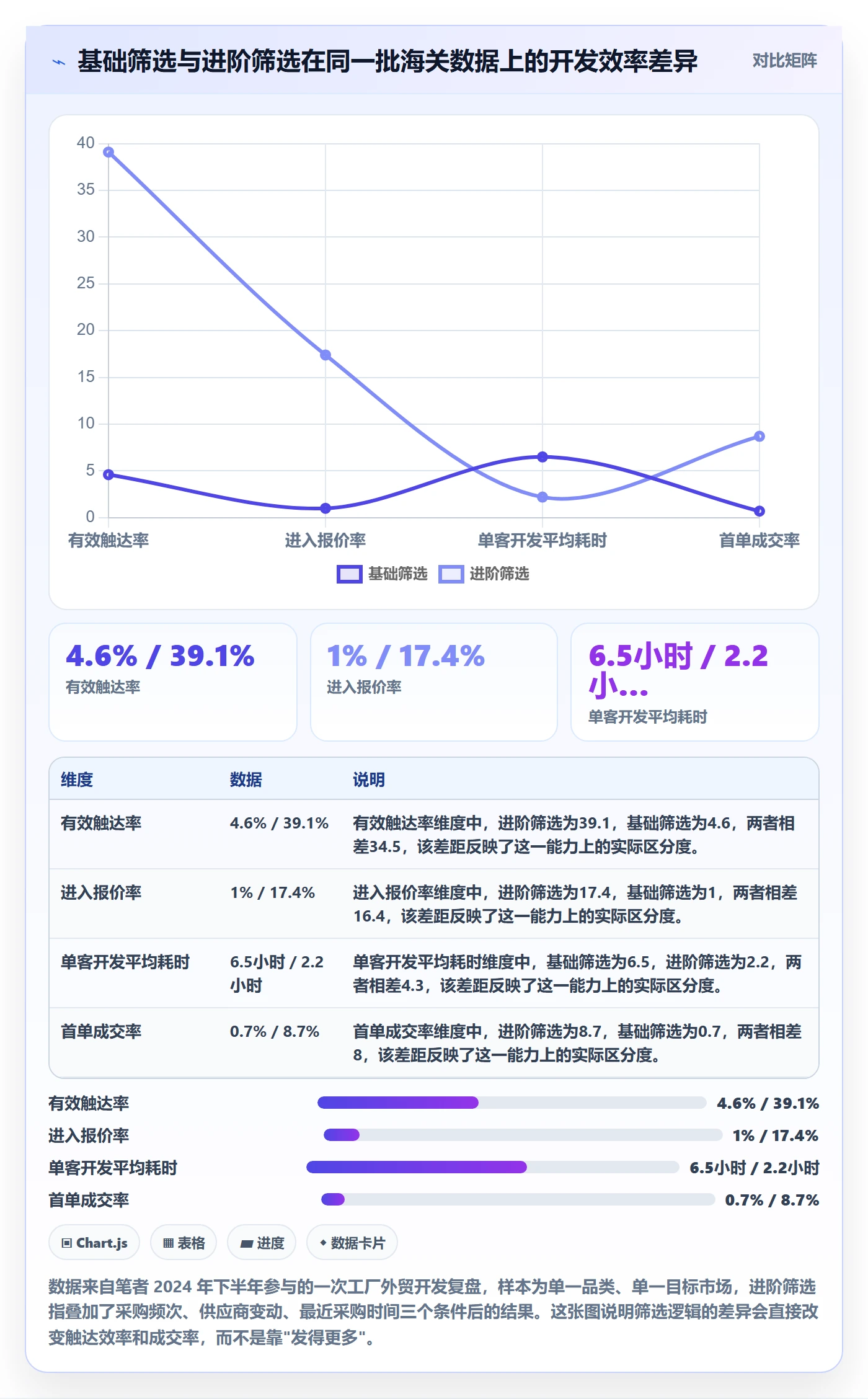This screenshot has width=868, height=1399.
Task: Toggle the 基础筛选 legend item
Action: pyautogui.click(x=383, y=574)
